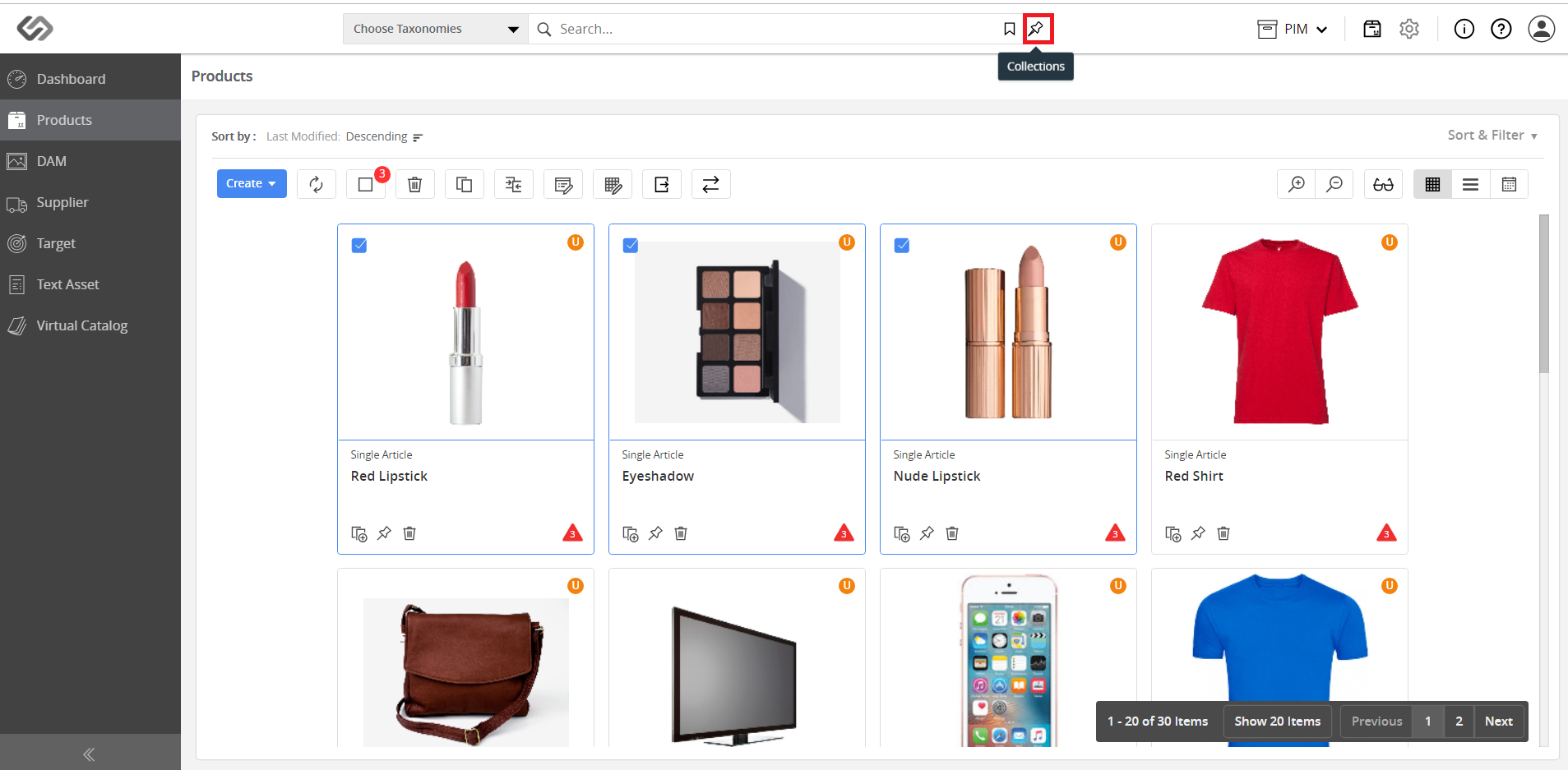Toggle the select-all checkbox with badge 3
Image resolution: width=1568 pixels, height=770 pixels.
pos(366,184)
